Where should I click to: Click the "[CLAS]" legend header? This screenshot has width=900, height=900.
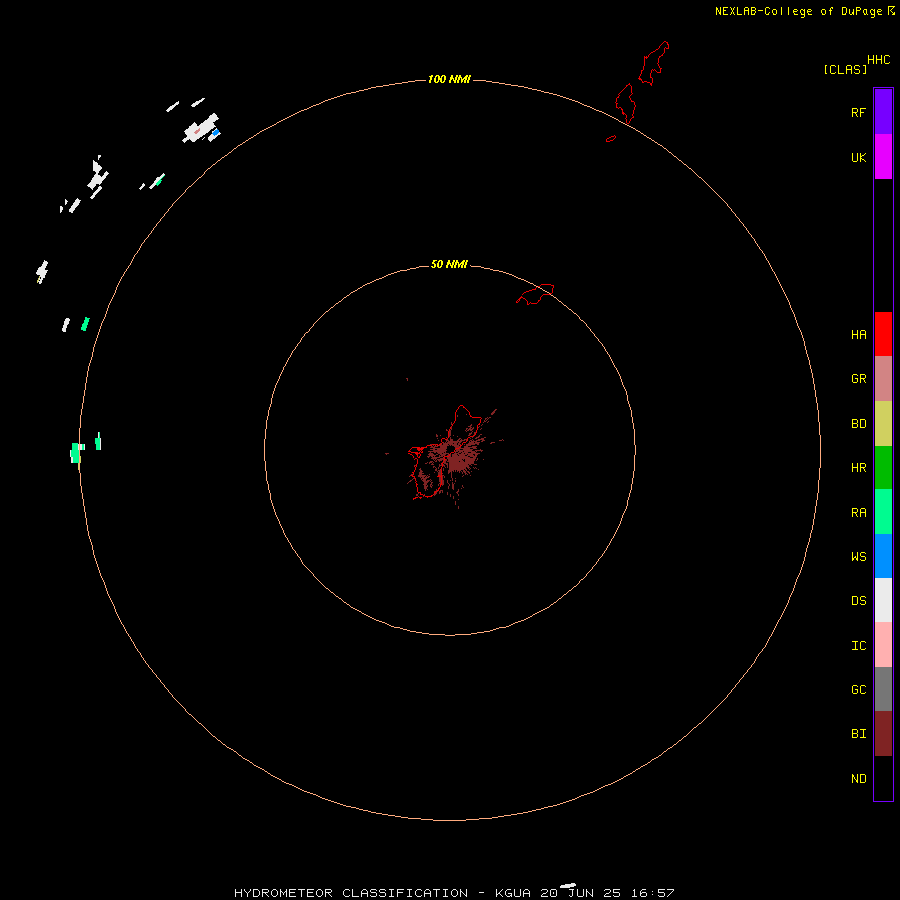pyautogui.click(x=845, y=69)
